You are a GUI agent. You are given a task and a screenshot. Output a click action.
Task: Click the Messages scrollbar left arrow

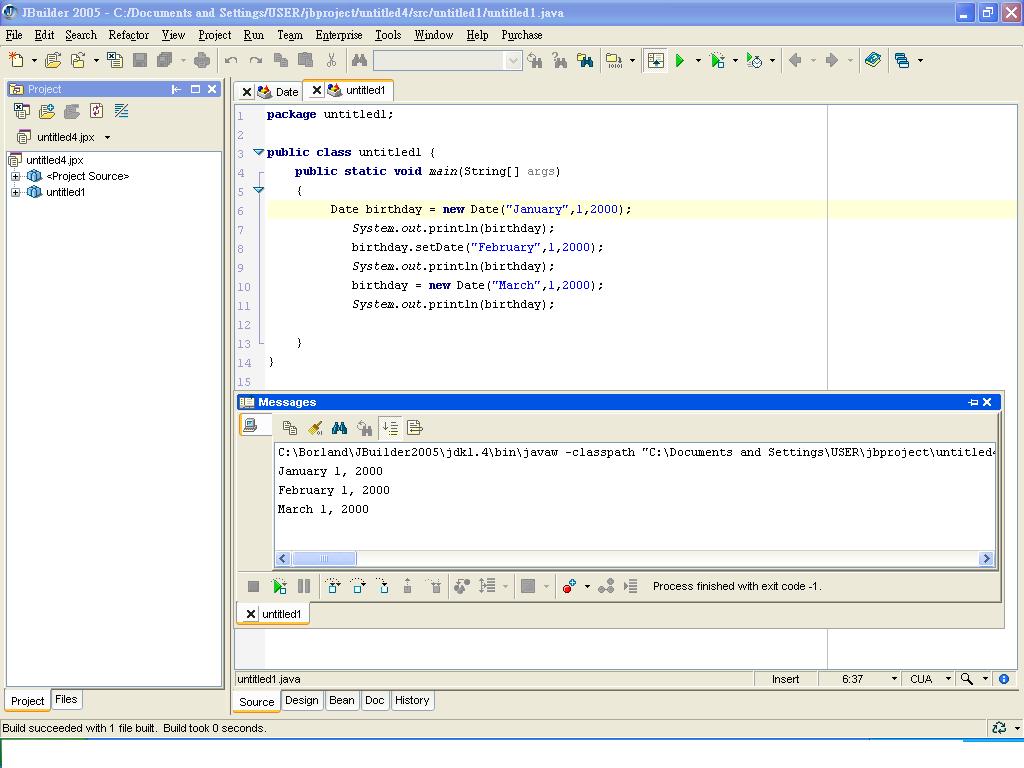pos(283,558)
